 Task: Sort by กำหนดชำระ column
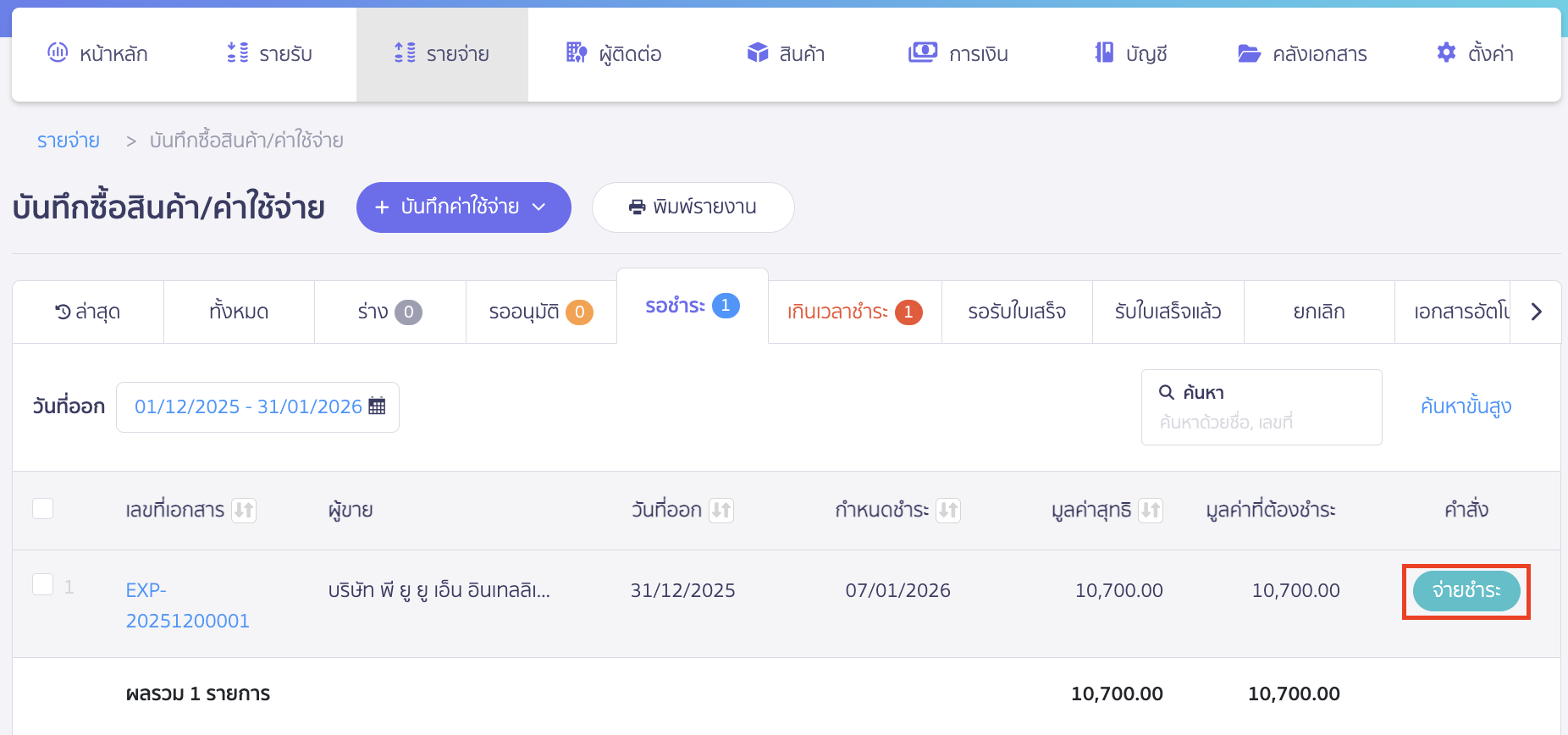point(948,510)
